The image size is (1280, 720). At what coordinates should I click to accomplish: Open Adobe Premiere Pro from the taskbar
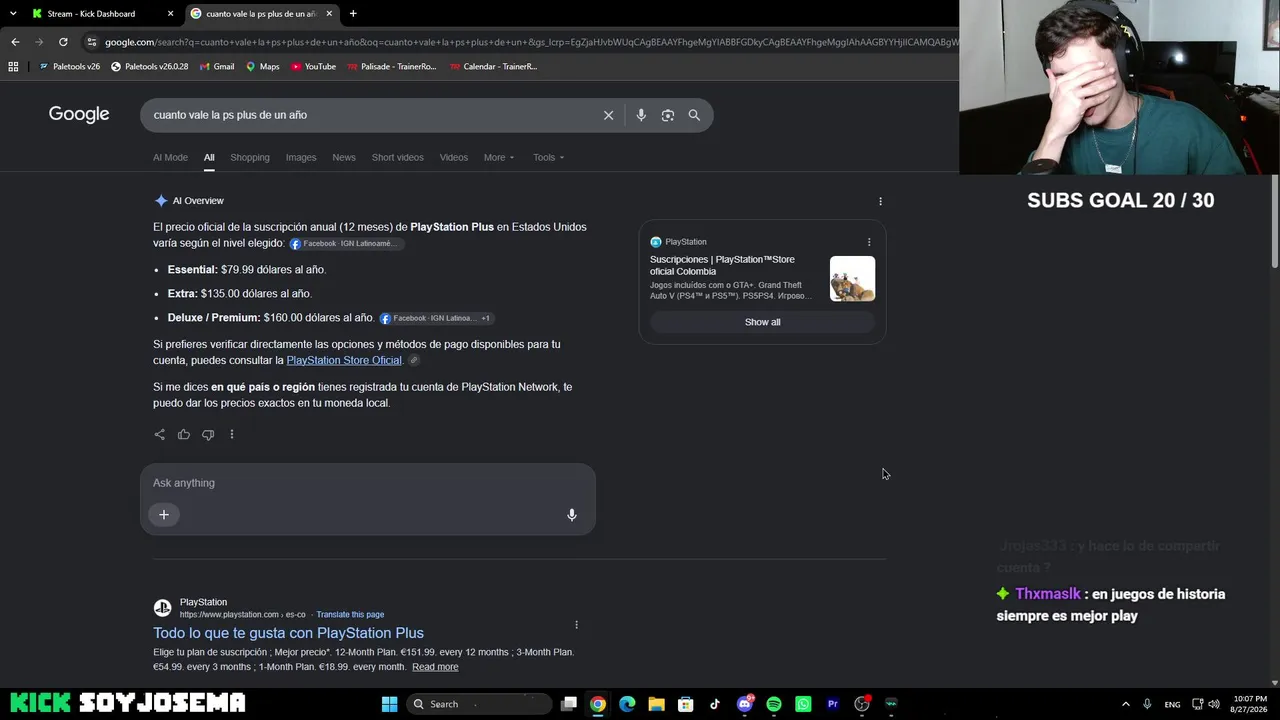point(832,704)
